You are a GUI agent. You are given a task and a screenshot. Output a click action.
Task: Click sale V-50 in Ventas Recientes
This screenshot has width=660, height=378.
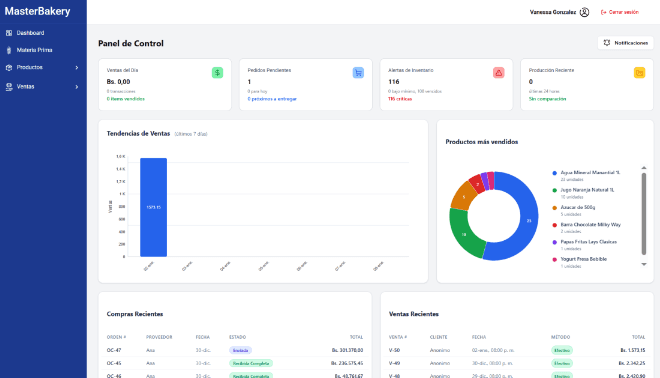click(394, 350)
